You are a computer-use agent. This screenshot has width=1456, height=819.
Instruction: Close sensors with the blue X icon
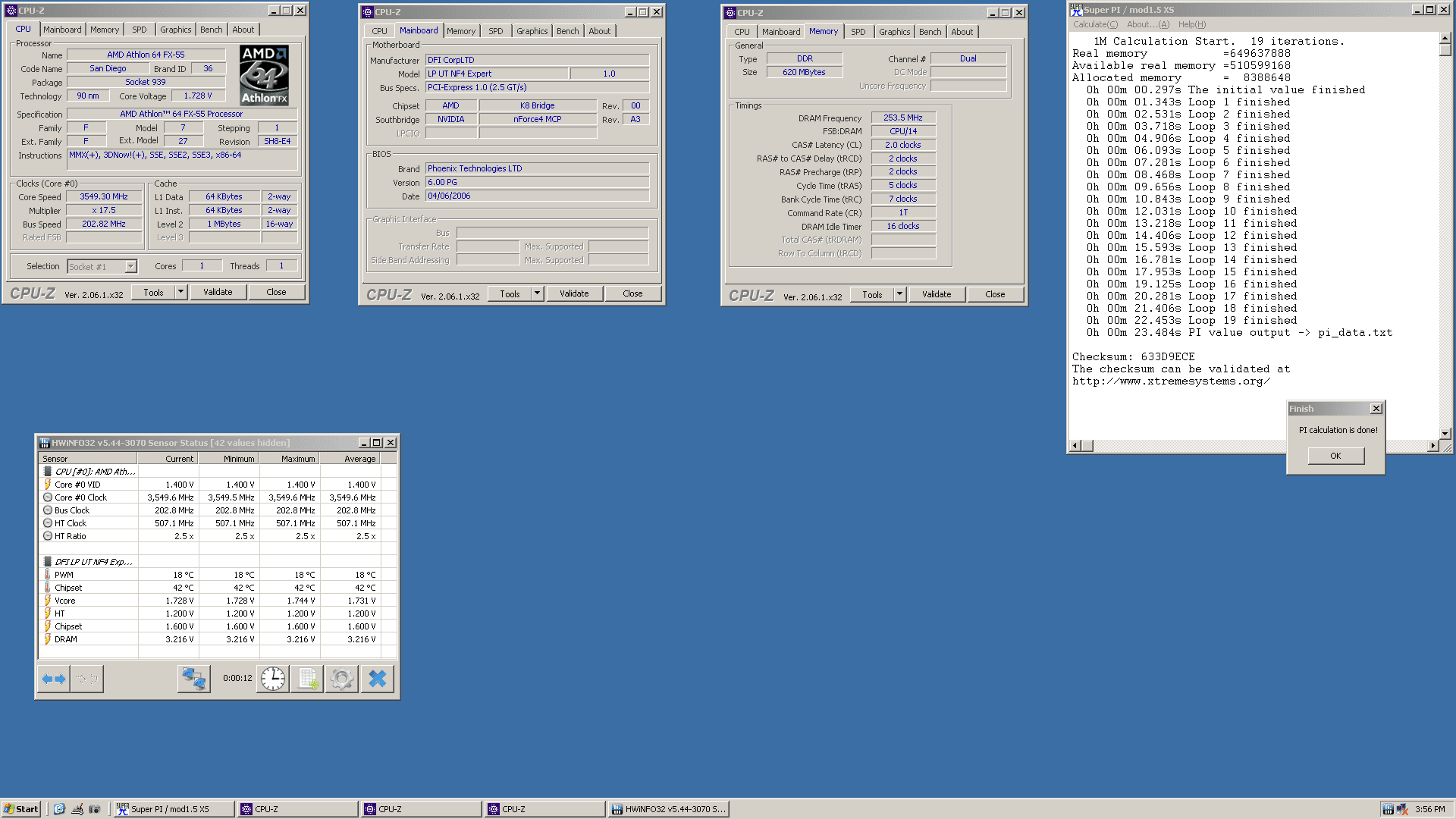coord(377,679)
